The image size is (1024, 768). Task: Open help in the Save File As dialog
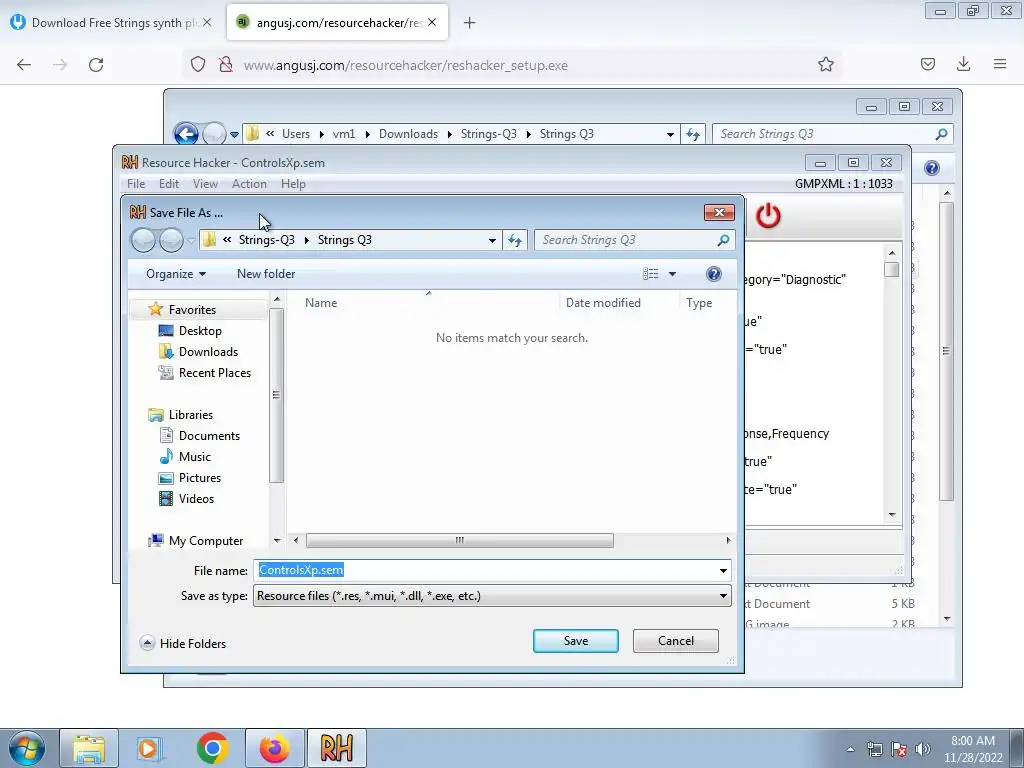tap(714, 274)
